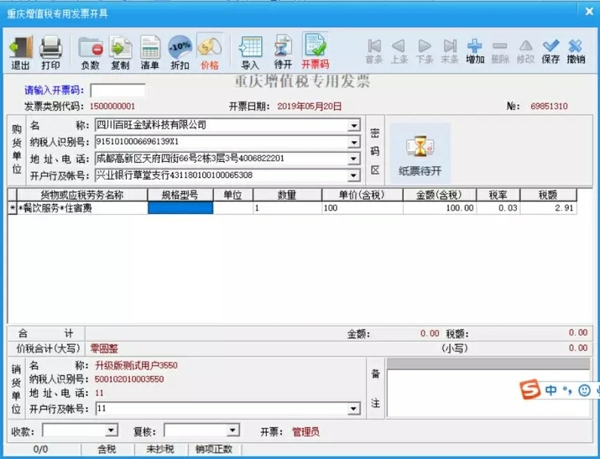600x459 pixels.
Task: Click the 纸票待开 button
Action: coord(421,153)
